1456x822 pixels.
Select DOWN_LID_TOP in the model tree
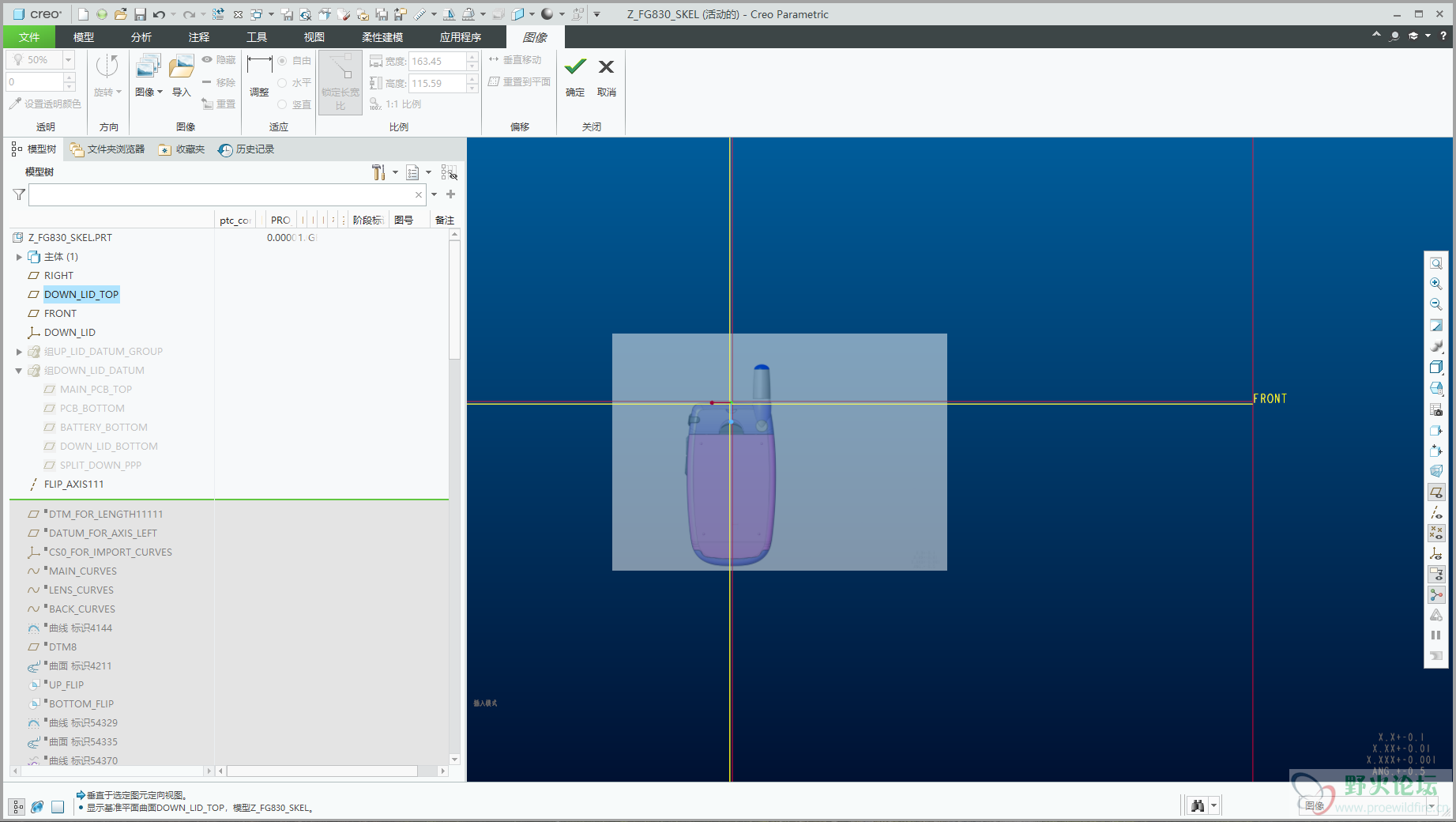[81, 295]
